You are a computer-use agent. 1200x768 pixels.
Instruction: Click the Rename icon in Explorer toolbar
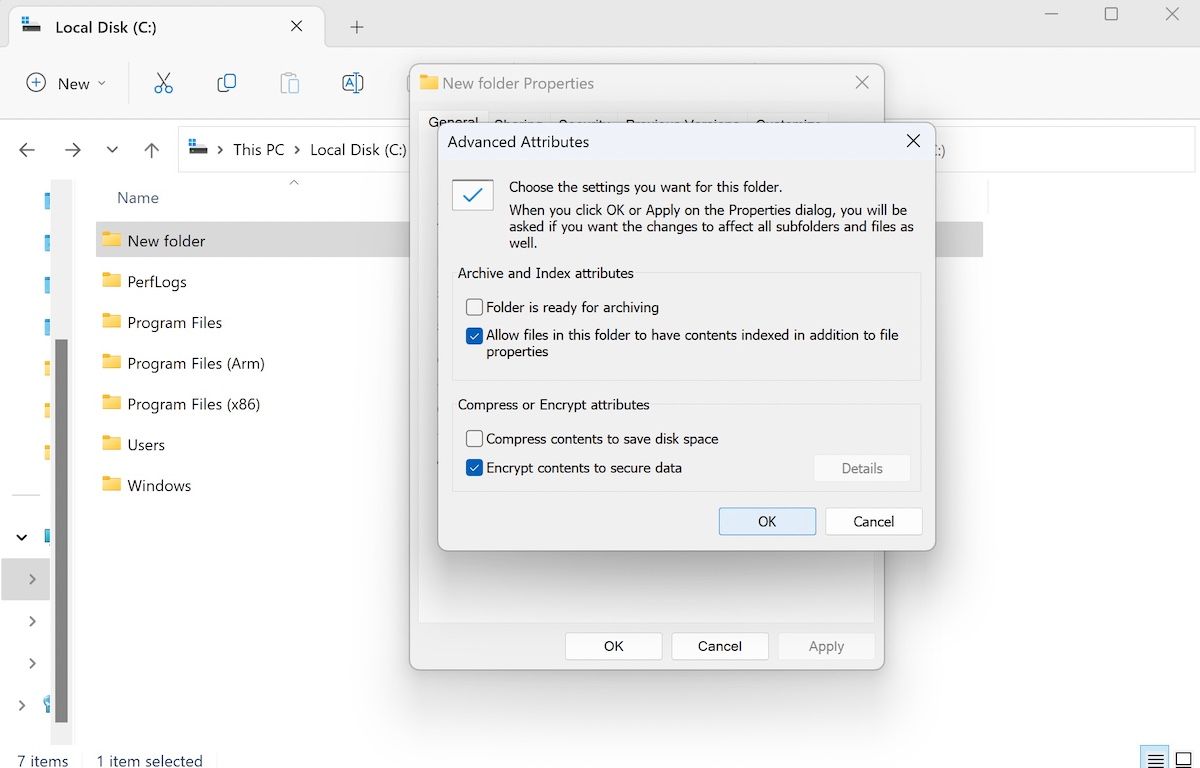[x=352, y=83]
